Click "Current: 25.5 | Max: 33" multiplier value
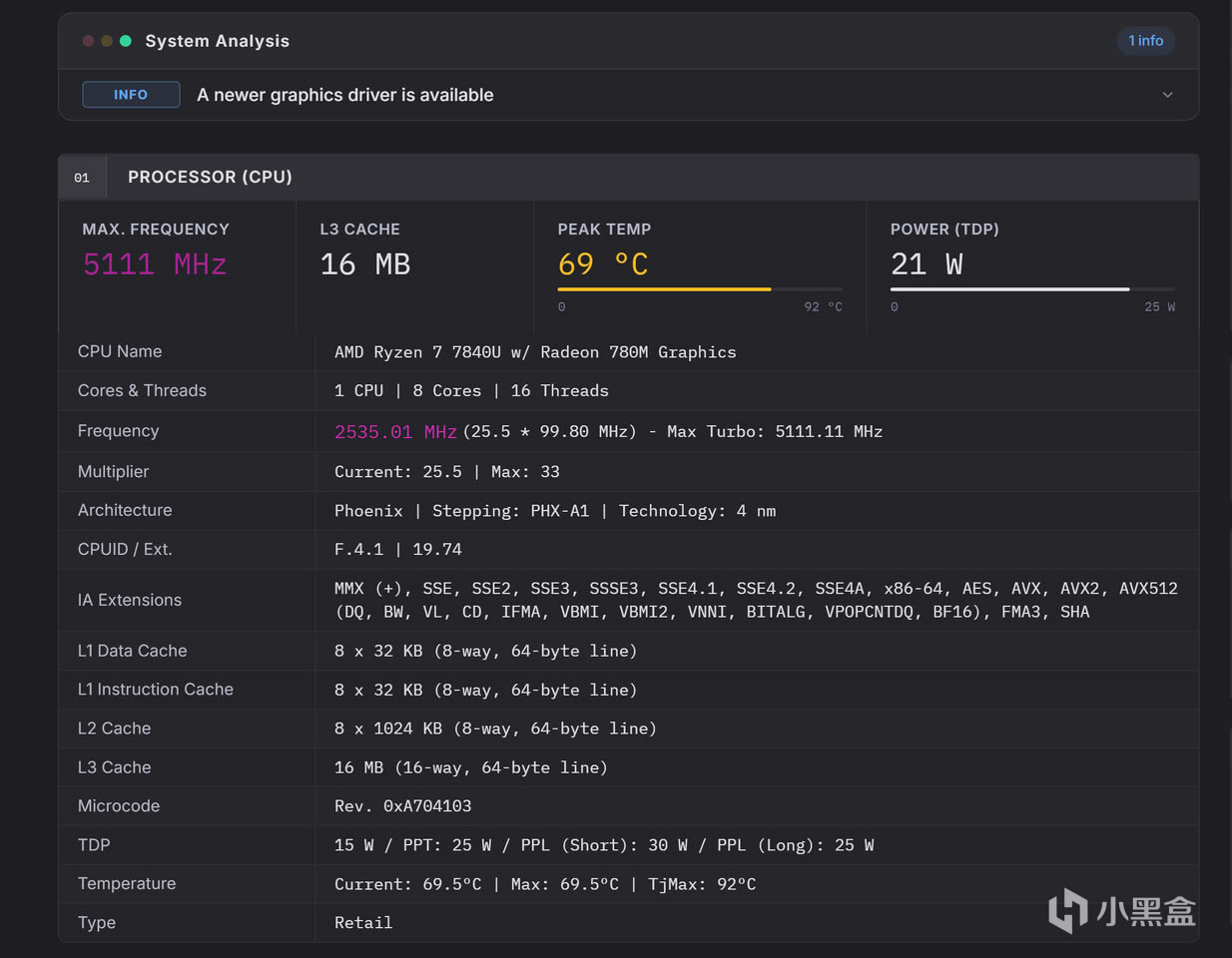This screenshot has width=1232, height=958. [447, 472]
